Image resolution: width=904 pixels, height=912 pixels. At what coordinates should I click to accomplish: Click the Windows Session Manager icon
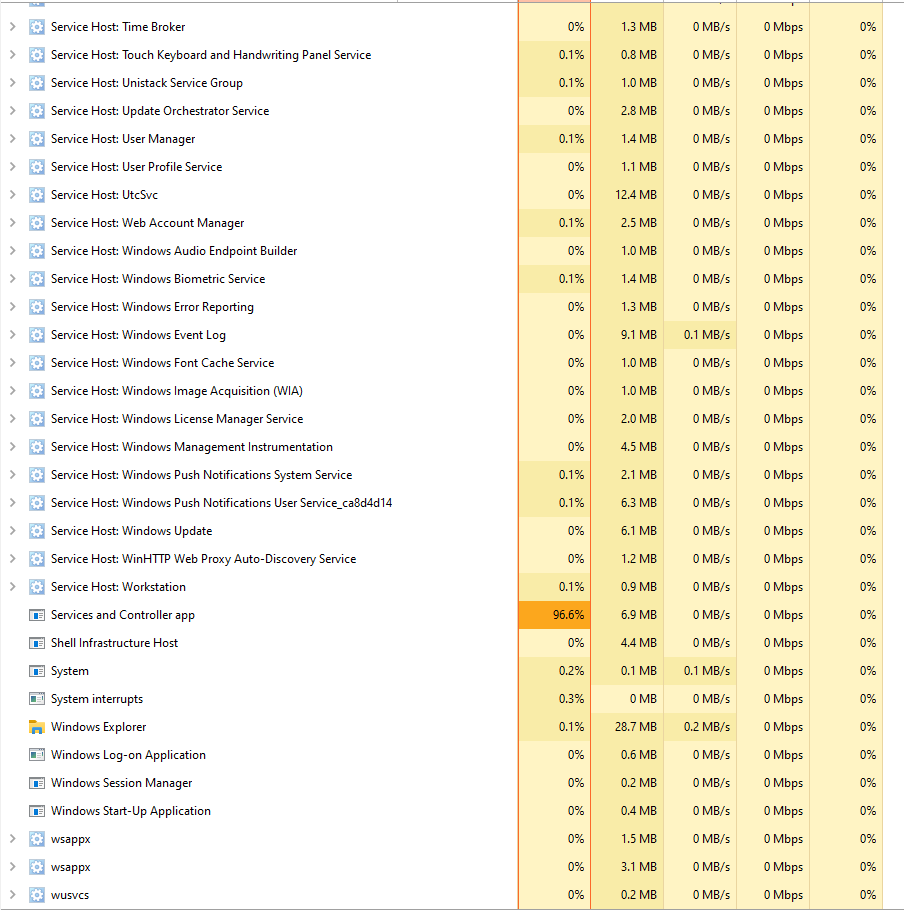click(37, 783)
